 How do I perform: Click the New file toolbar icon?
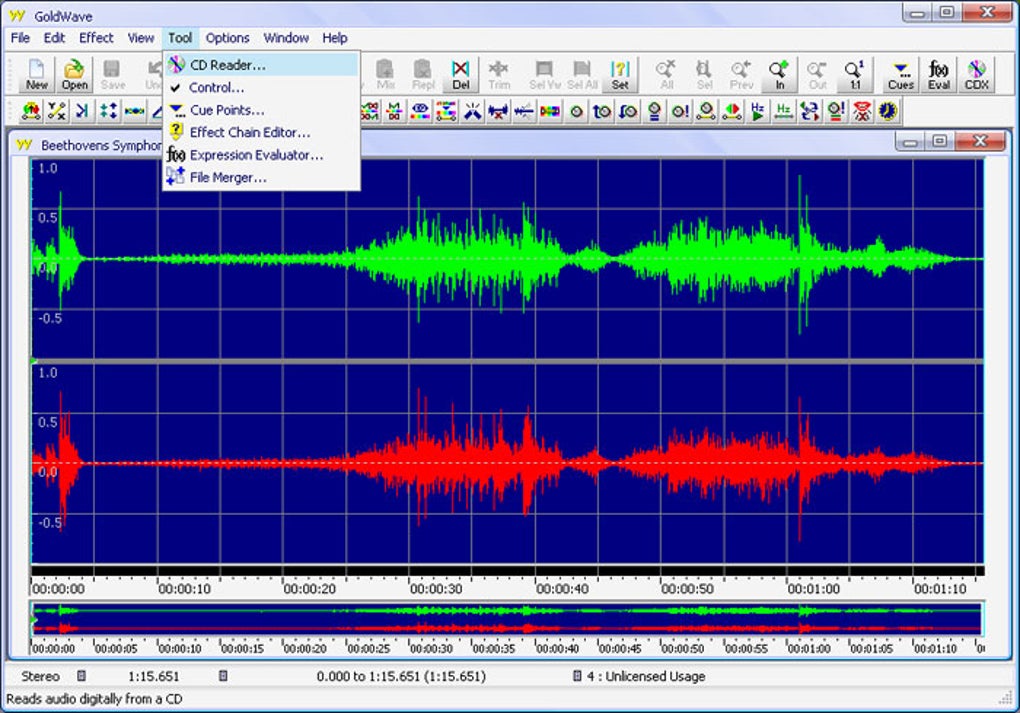click(x=37, y=74)
